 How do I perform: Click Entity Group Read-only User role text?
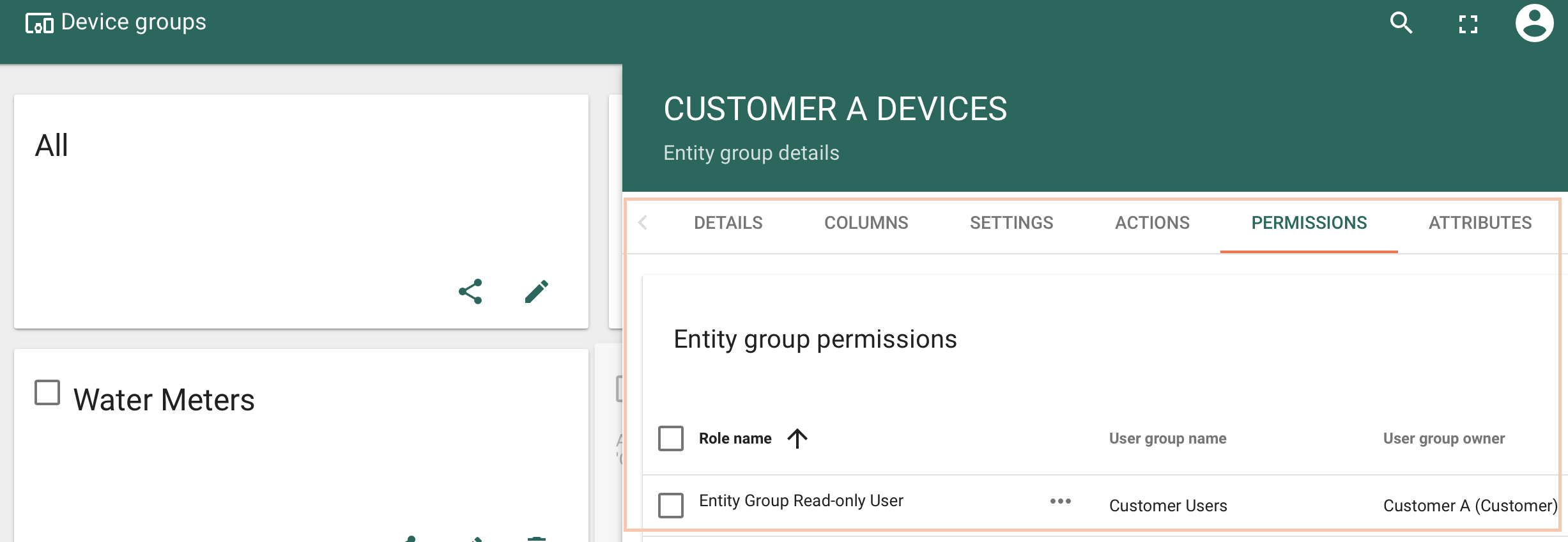pos(801,500)
